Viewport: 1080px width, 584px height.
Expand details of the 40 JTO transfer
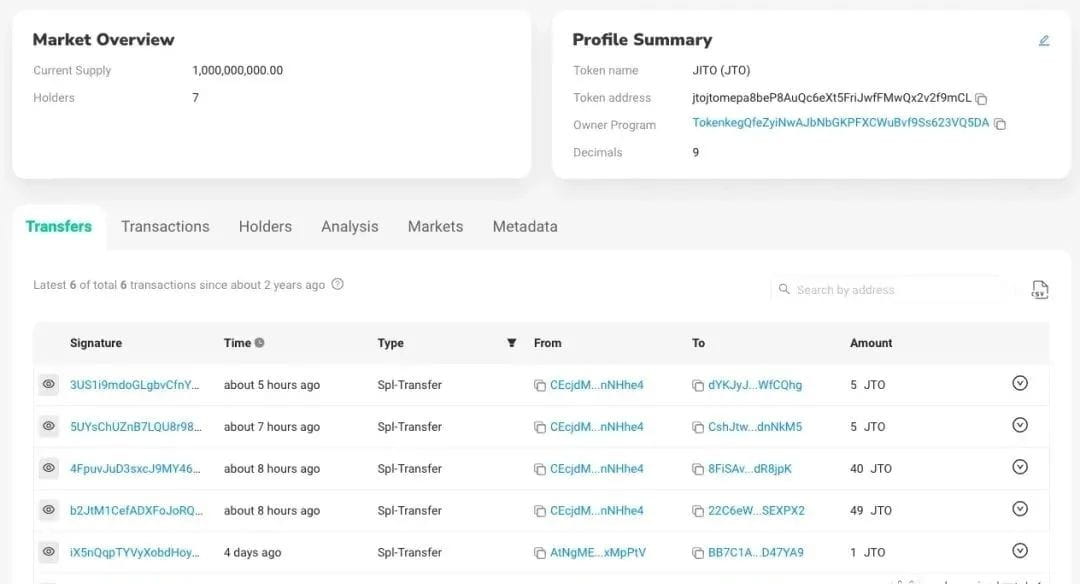click(x=1020, y=467)
